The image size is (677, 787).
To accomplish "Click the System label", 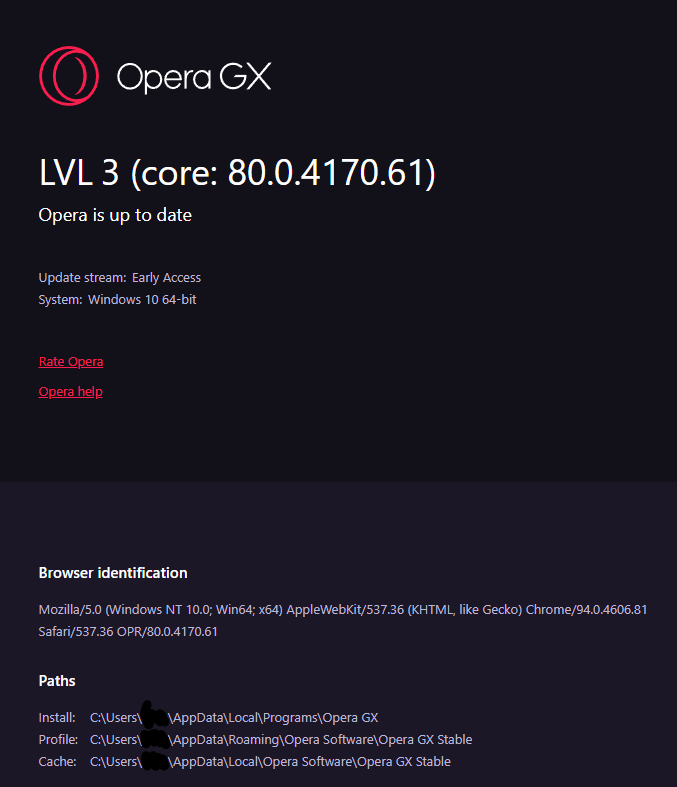I will point(60,300).
